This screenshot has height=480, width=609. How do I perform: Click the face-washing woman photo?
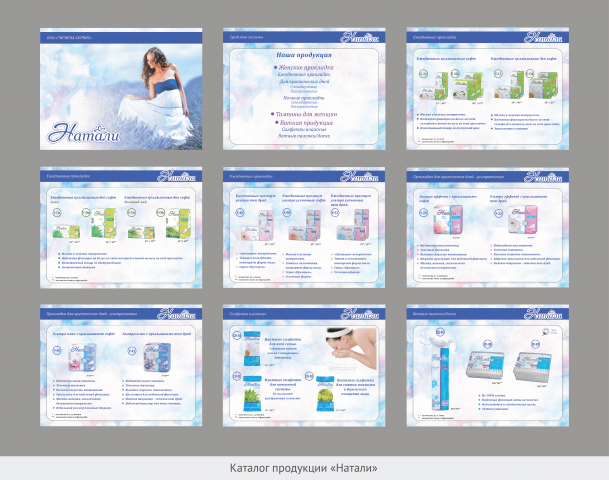click(351, 349)
